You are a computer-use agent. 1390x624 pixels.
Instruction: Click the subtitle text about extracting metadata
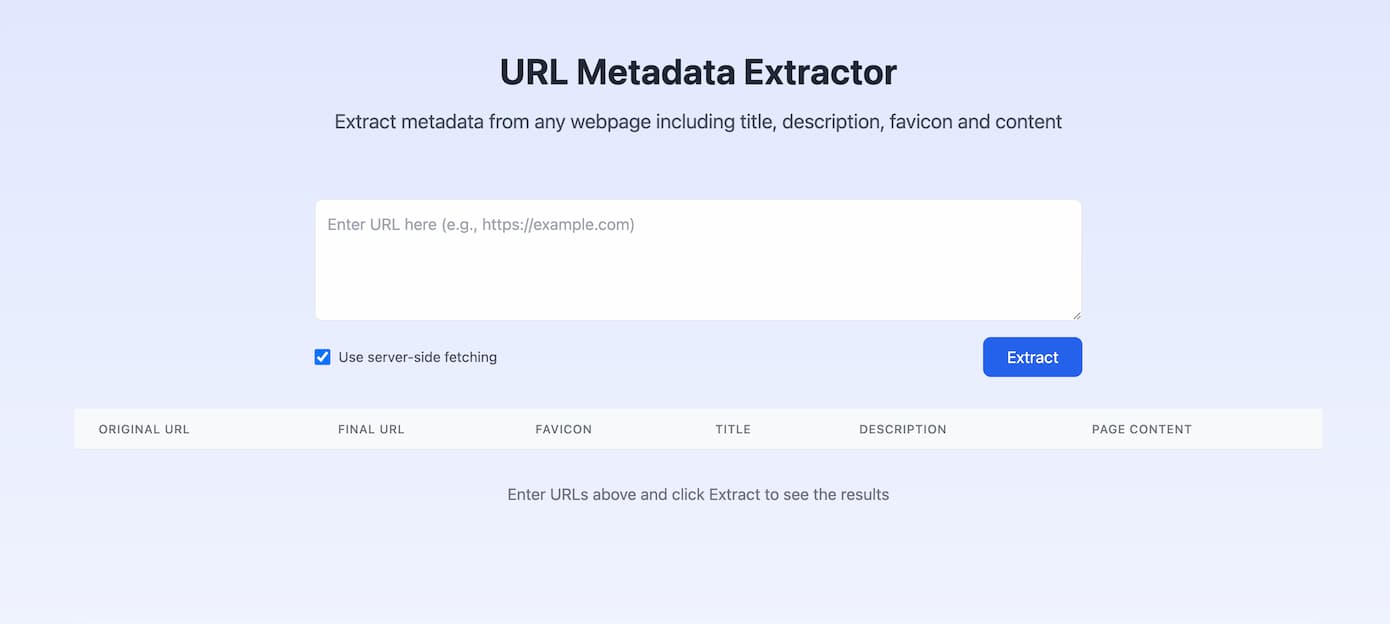point(698,122)
